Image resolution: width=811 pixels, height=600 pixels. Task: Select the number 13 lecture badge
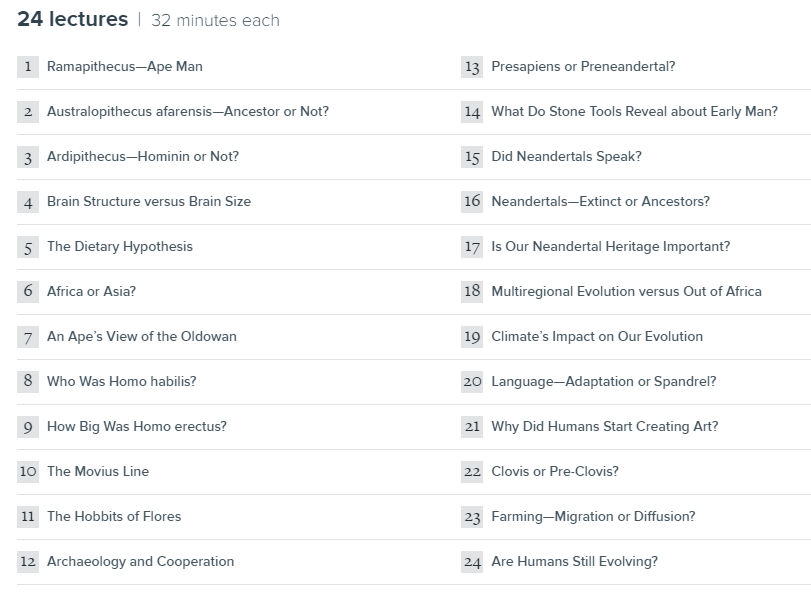(472, 67)
